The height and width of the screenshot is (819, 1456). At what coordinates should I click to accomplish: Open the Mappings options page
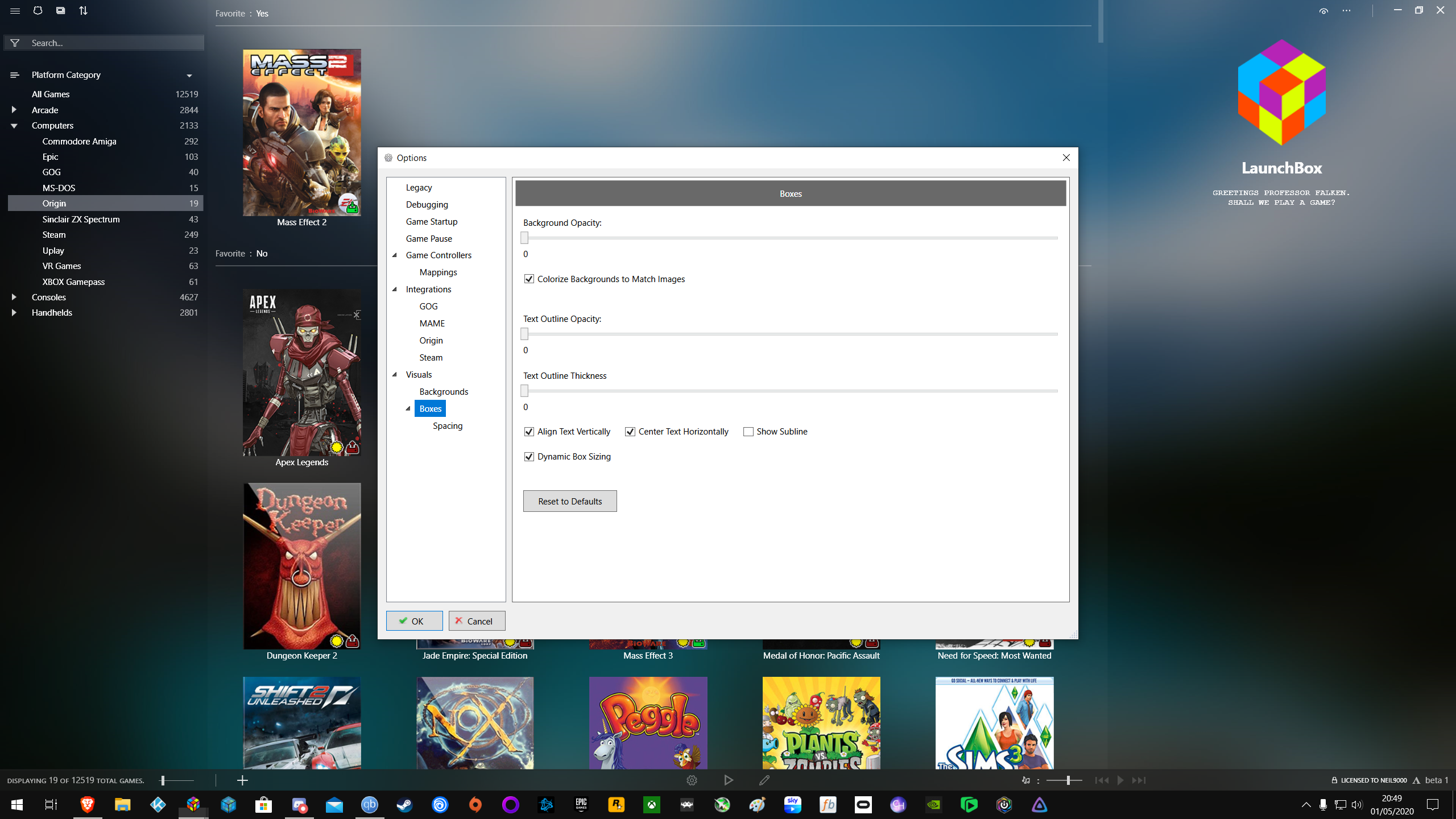(x=438, y=272)
